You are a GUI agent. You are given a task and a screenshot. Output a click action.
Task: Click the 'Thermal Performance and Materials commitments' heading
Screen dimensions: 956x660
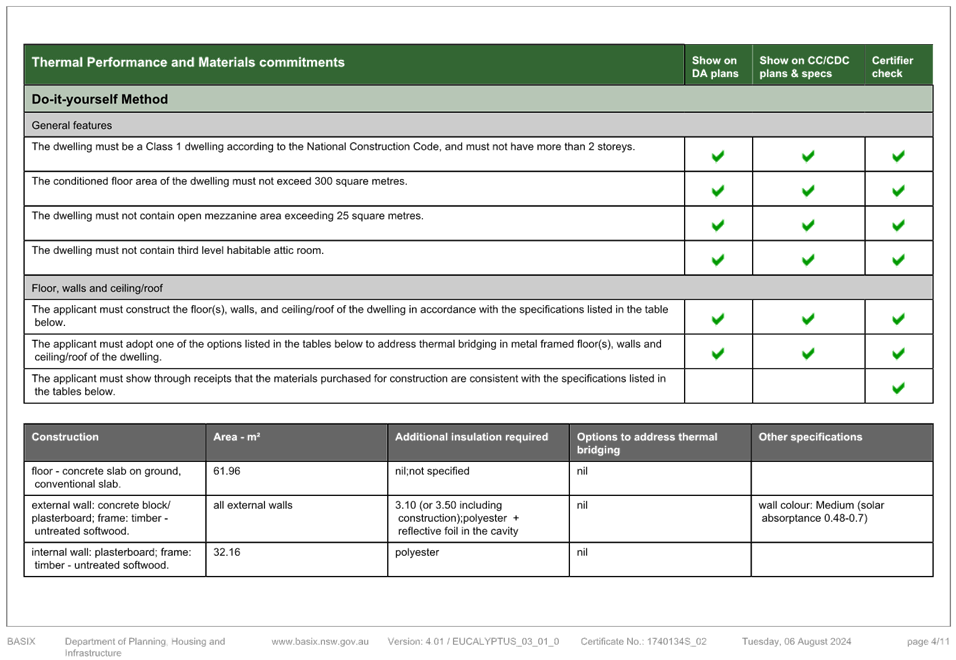188,62
